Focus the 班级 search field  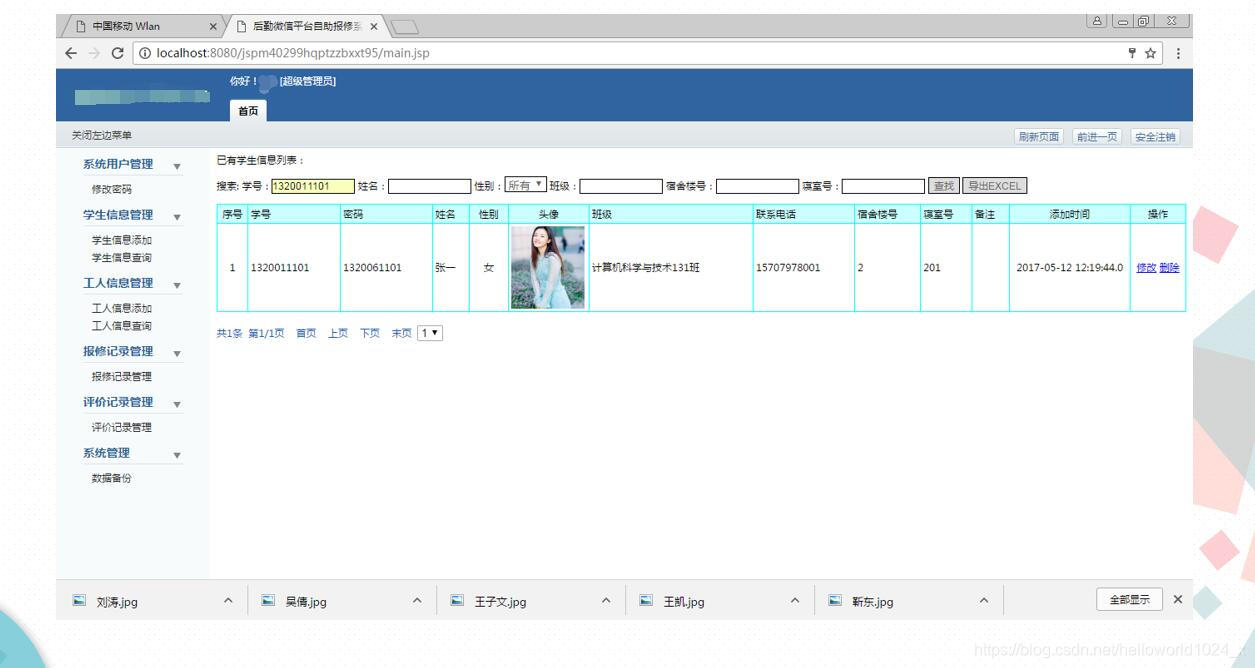tap(621, 186)
